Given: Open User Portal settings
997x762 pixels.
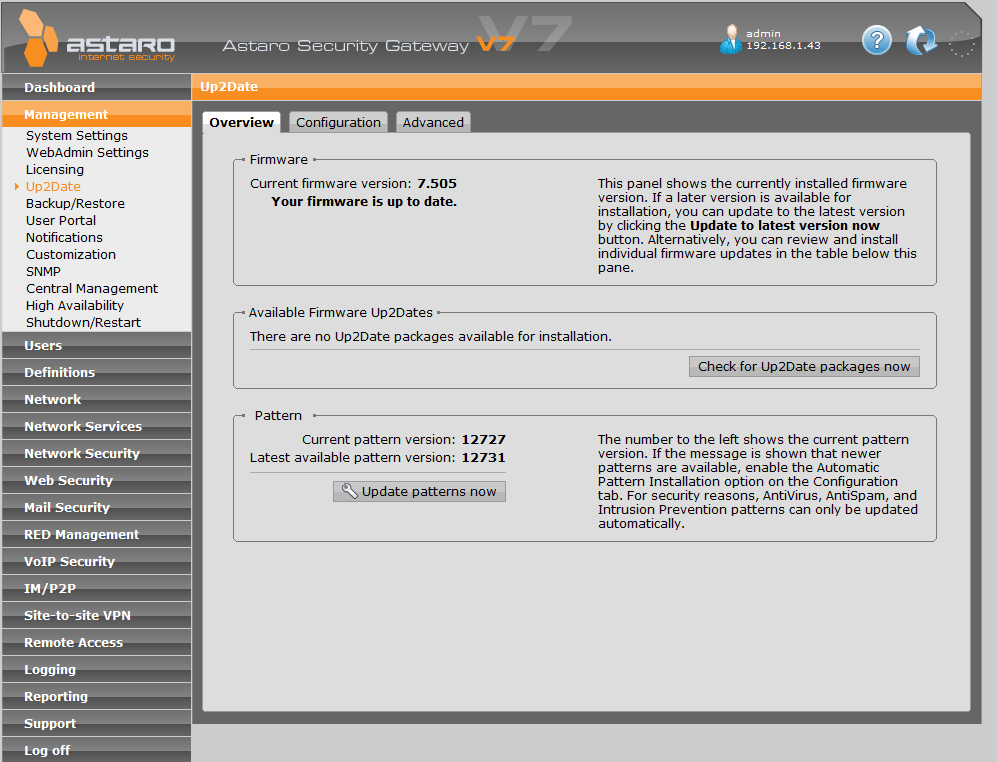Looking at the screenshot, I should coord(61,220).
